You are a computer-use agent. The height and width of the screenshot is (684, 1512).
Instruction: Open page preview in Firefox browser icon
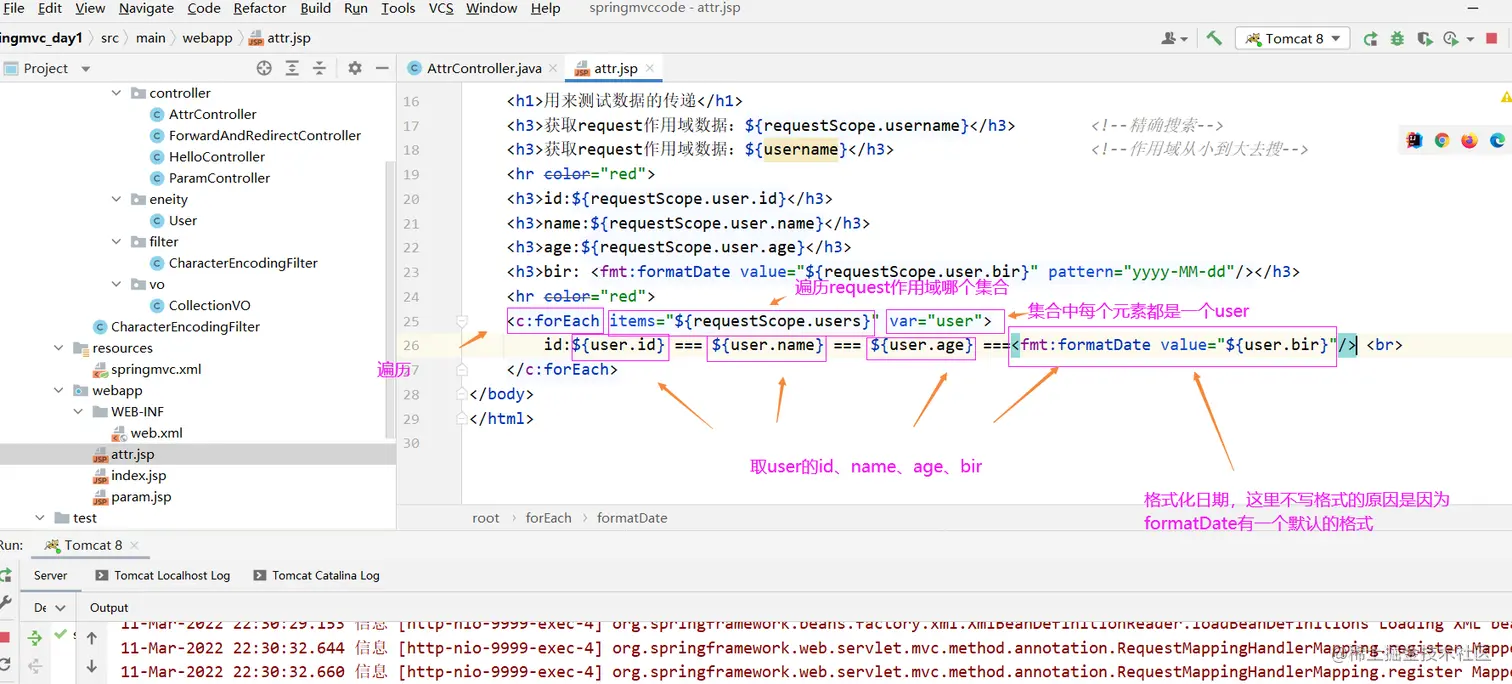1469,141
